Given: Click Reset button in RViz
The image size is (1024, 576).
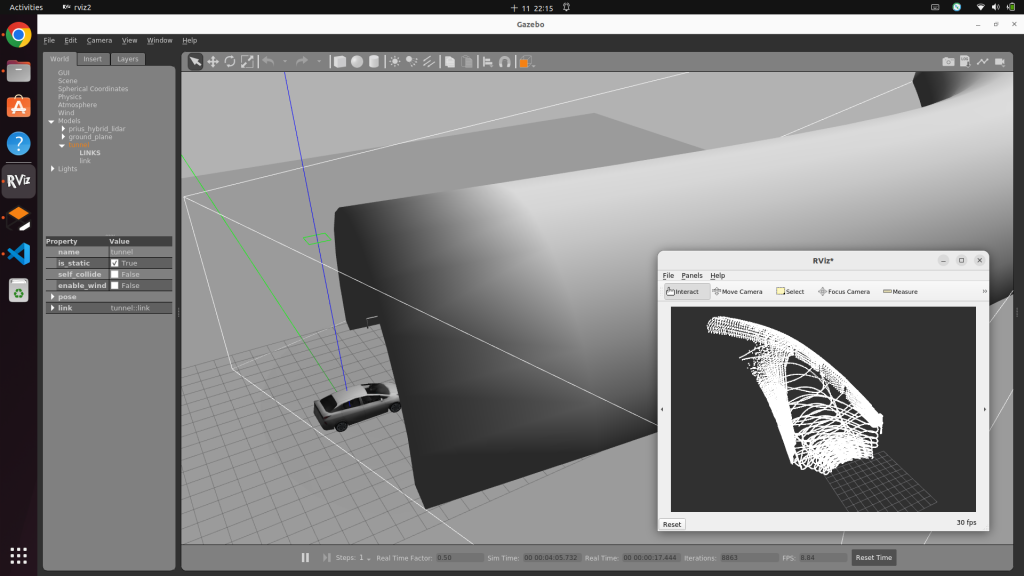Looking at the screenshot, I should click(671, 524).
